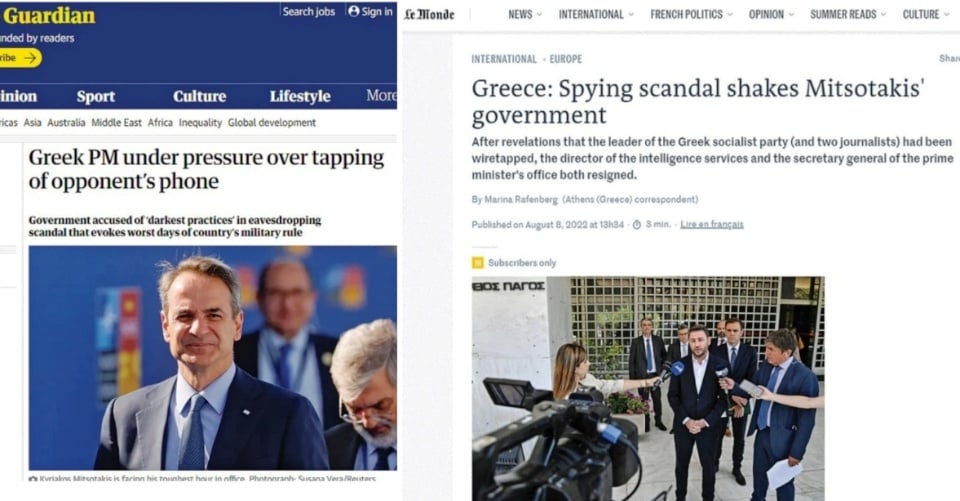
Task: Click the yellow subscribe arrow button
Action: 20,58
